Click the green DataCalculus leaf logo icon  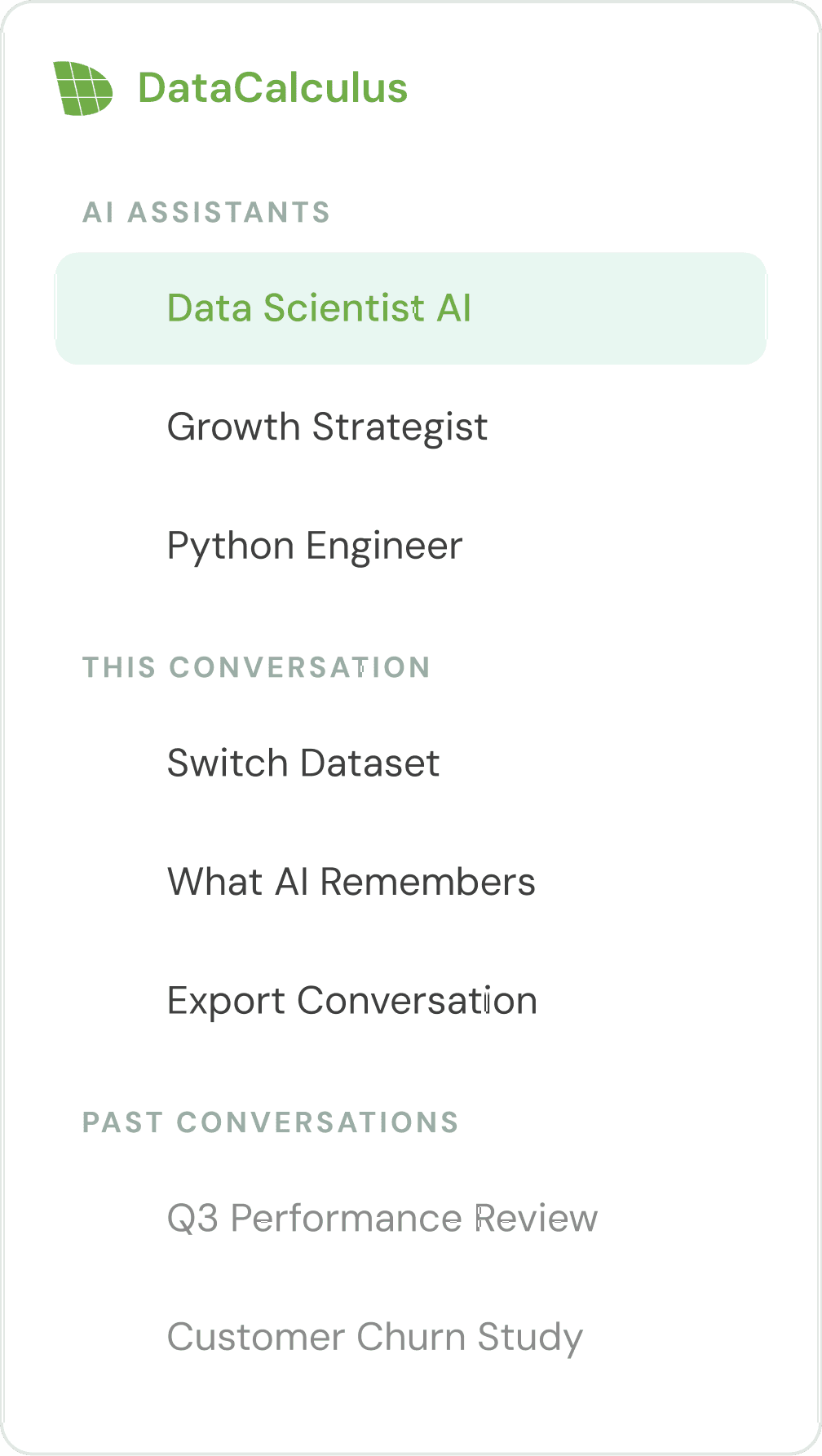click(83, 88)
